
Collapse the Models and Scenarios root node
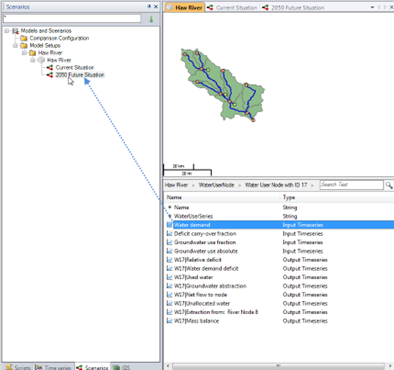(7, 31)
